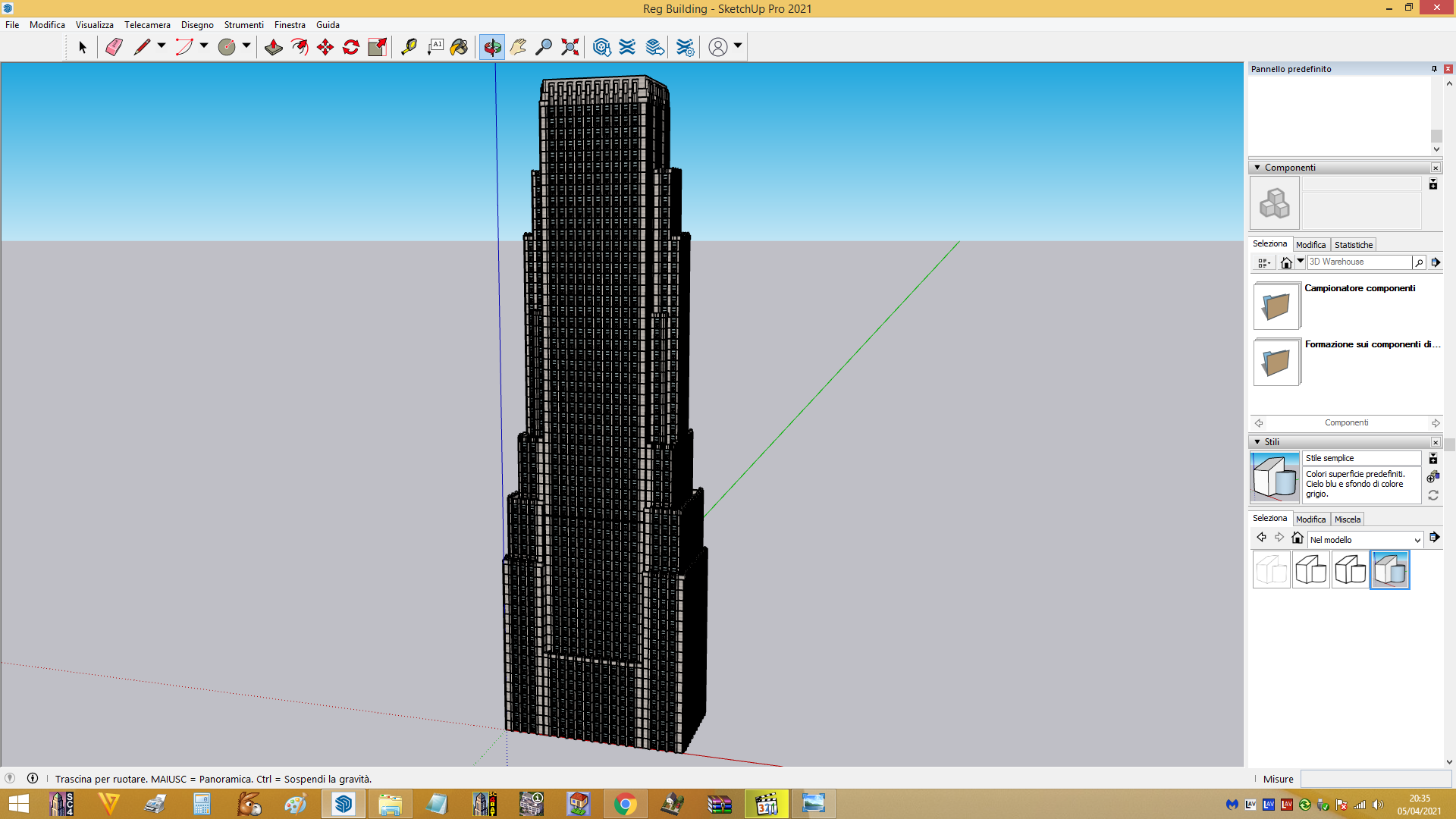Open the Telecamera menu
The height and width of the screenshot is (819, 1456).
coord(147,25)
